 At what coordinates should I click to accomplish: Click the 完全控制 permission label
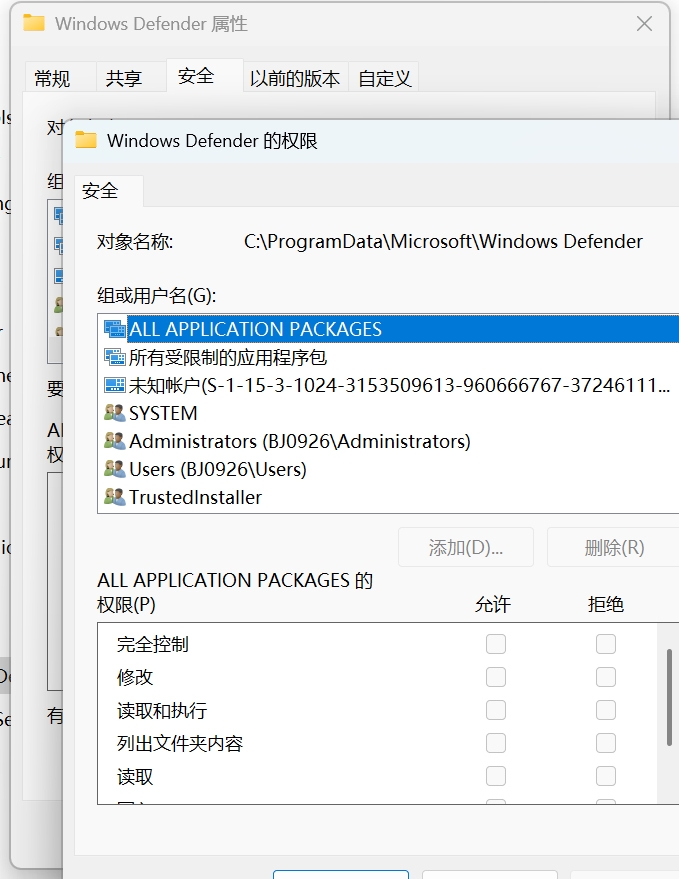[x=153, y=644]
